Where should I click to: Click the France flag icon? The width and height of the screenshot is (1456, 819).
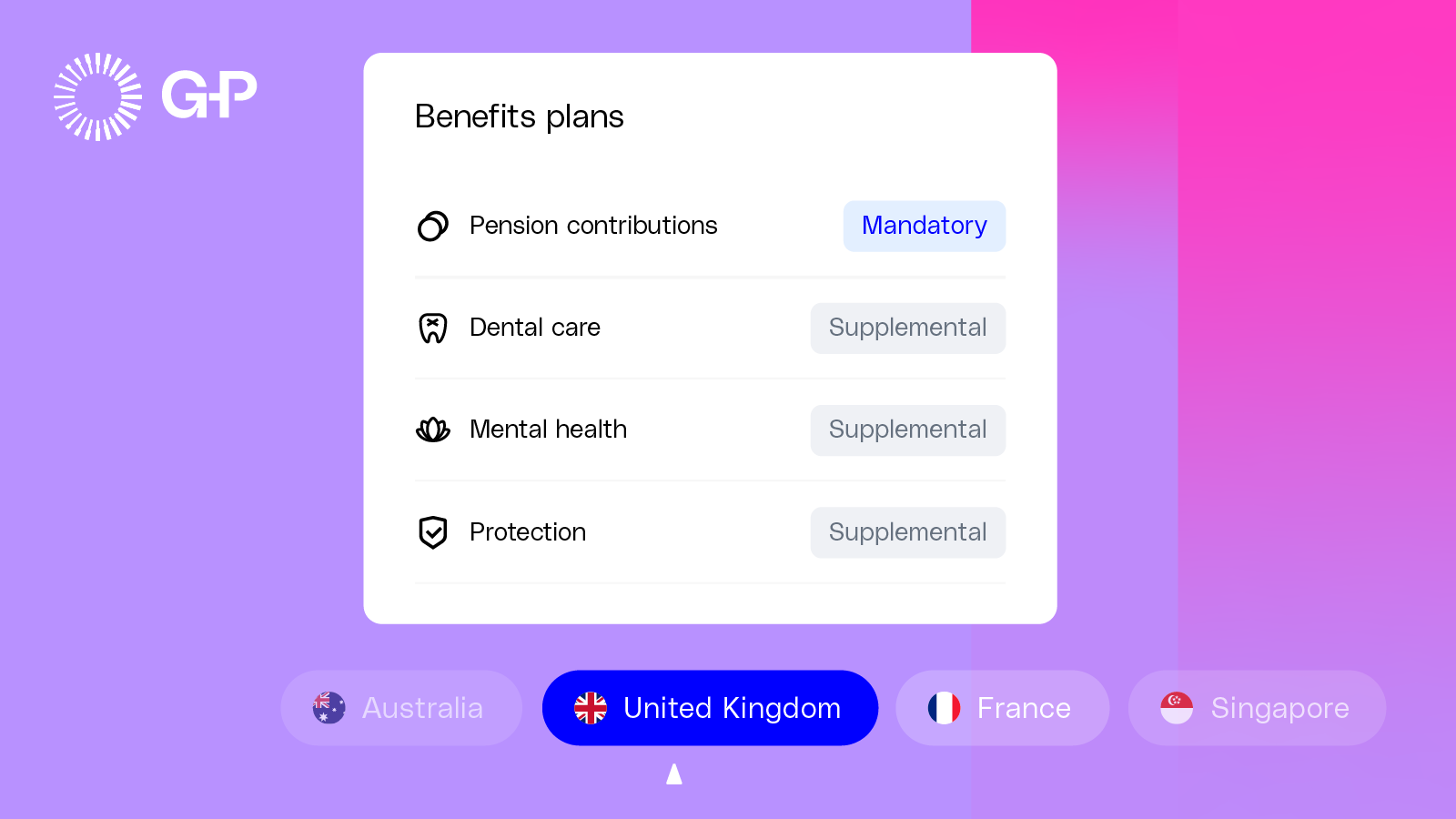point(944,708)
